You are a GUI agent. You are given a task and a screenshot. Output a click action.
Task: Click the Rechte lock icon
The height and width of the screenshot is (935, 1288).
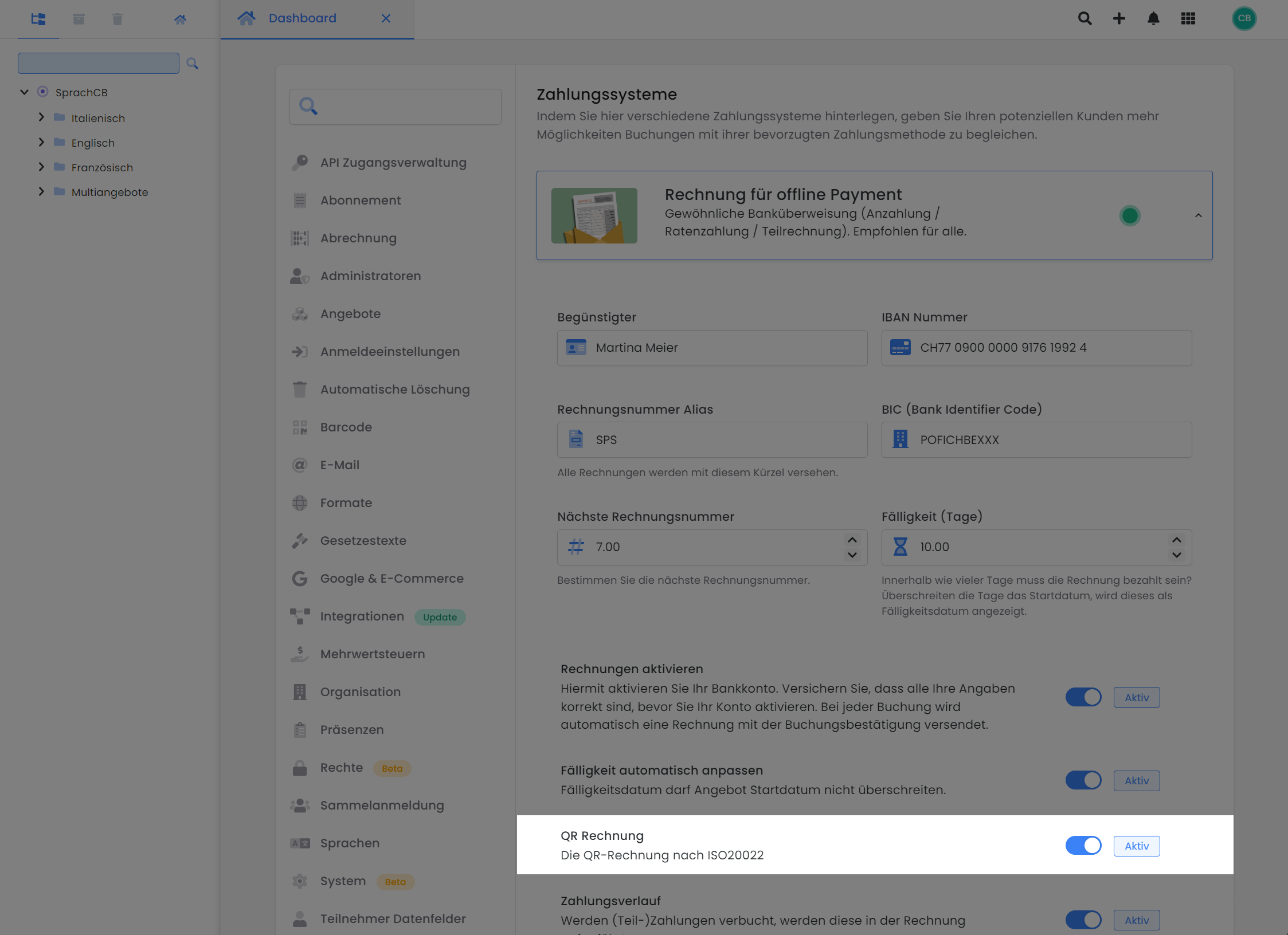[300, 767]
